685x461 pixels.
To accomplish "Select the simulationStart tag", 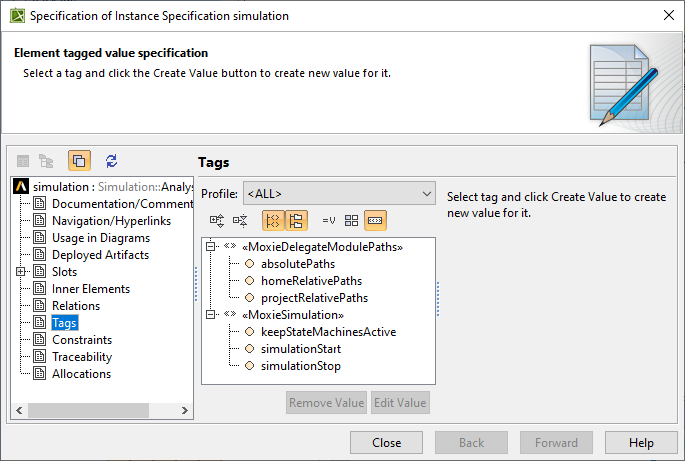I will click(x=301, y=349).
